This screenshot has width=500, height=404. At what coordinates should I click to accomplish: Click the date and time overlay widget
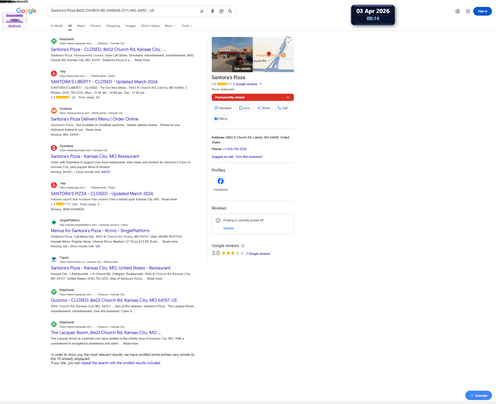click(373, 15)
